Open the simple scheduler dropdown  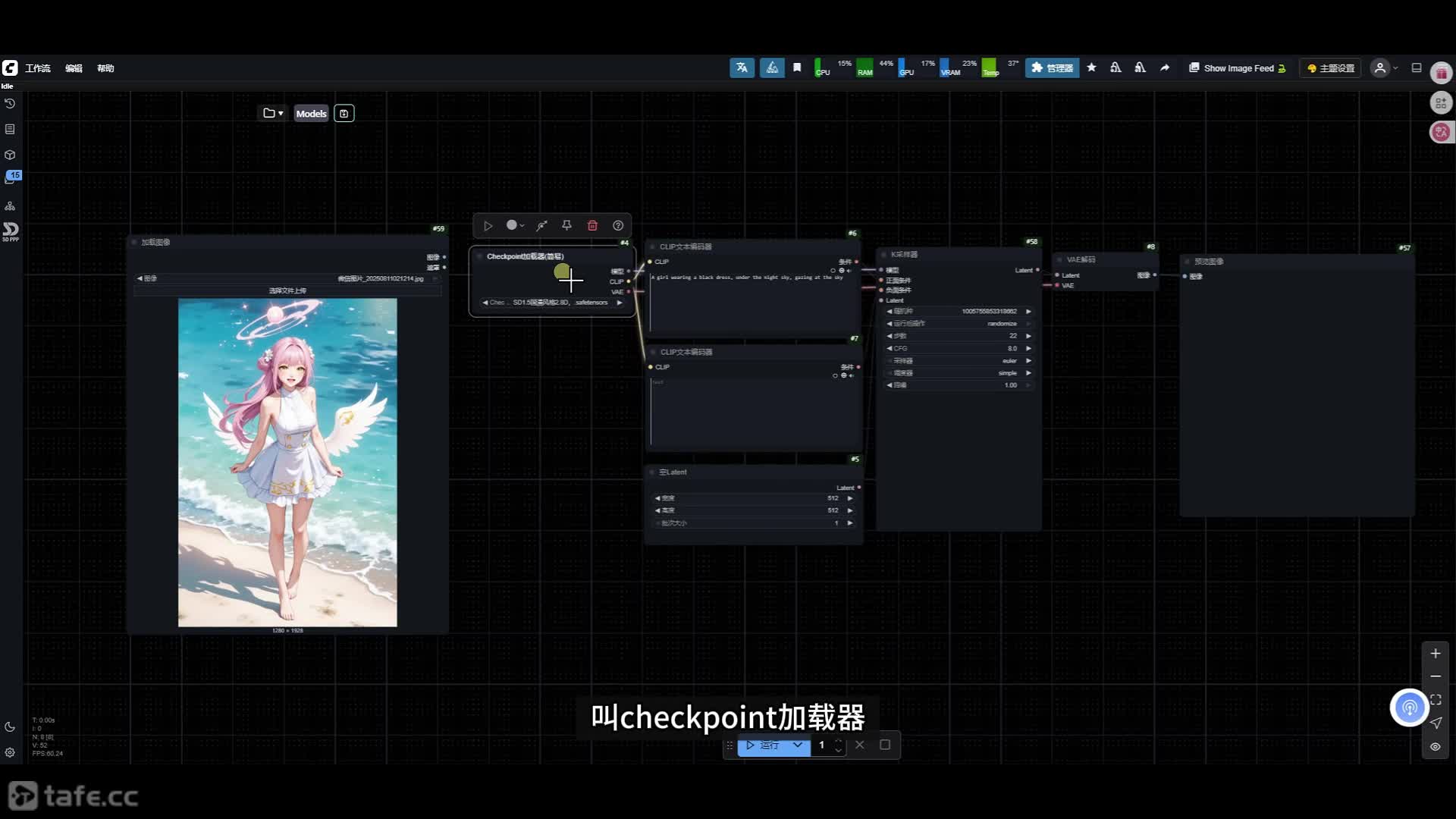point(959,373)
